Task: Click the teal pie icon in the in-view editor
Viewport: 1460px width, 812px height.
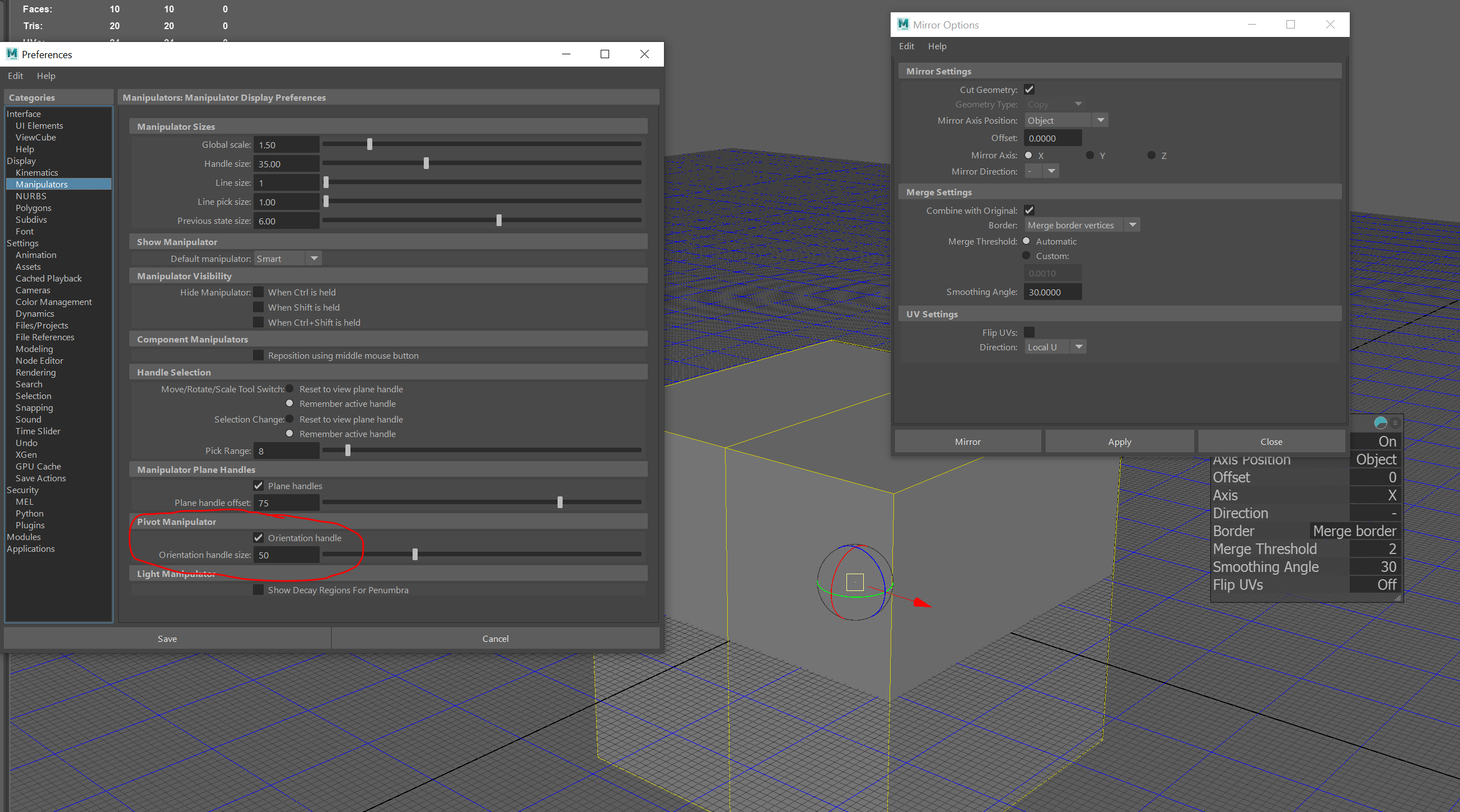Action: click(x=1381, y=423)
